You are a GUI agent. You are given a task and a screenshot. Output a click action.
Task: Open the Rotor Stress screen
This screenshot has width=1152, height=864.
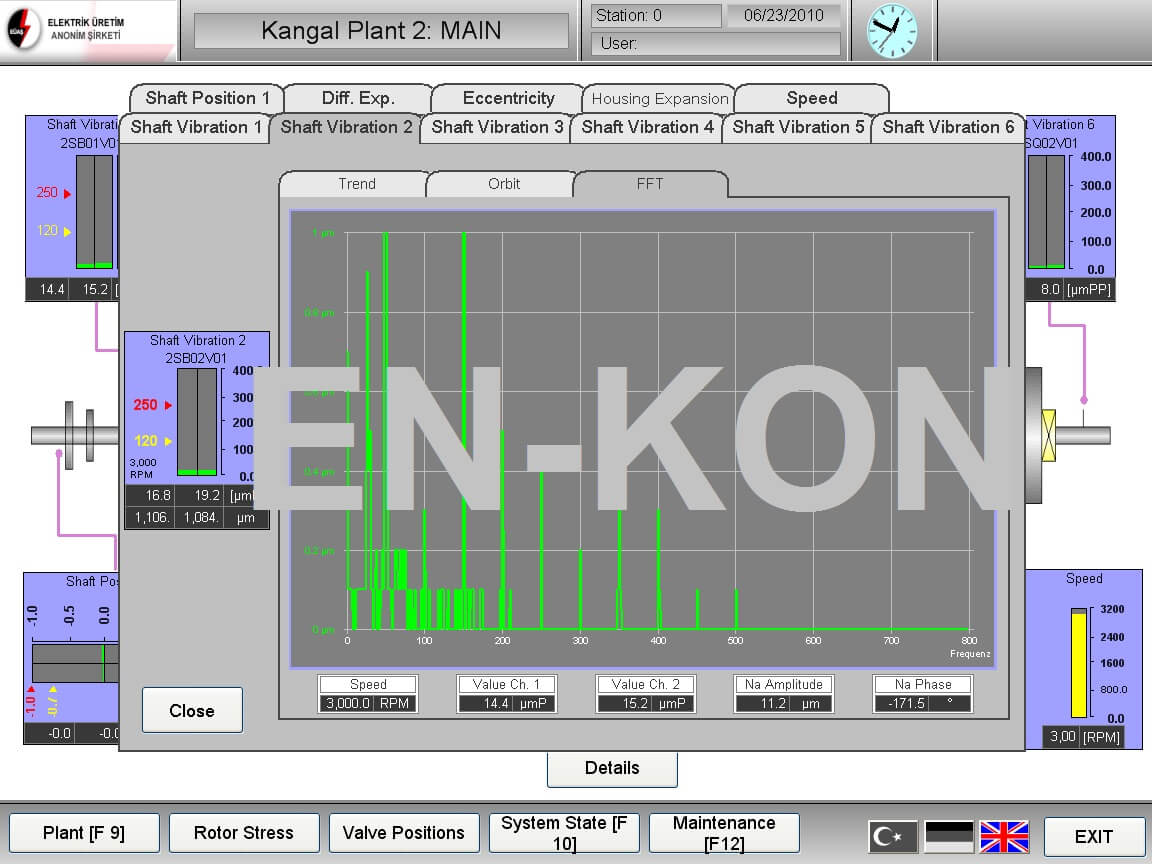(243, 833)
